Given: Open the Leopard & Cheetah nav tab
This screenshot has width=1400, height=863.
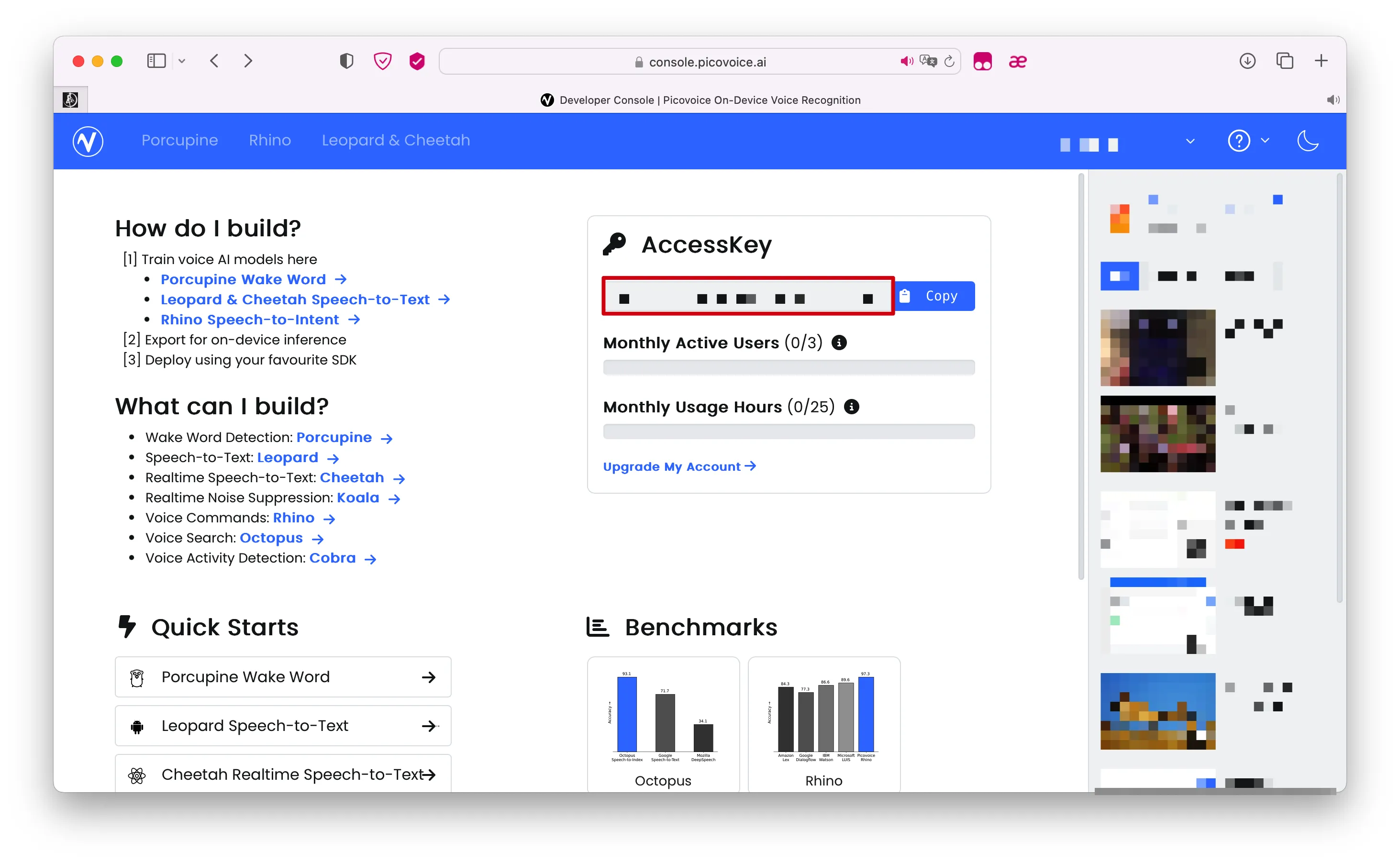Looking at the screenshot, I should [x=396, y=141].
